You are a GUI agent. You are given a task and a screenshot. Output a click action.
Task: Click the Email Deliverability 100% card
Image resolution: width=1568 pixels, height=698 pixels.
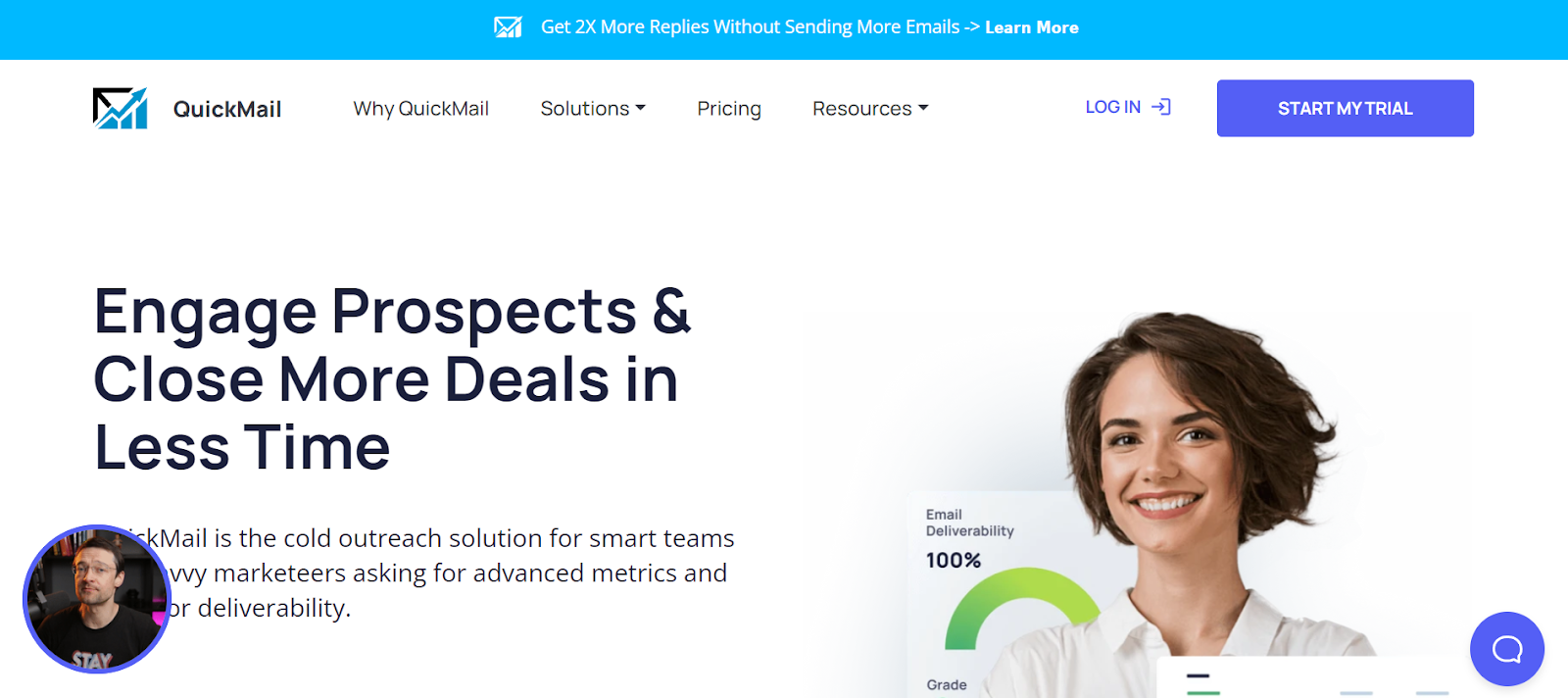pos(990,594)
